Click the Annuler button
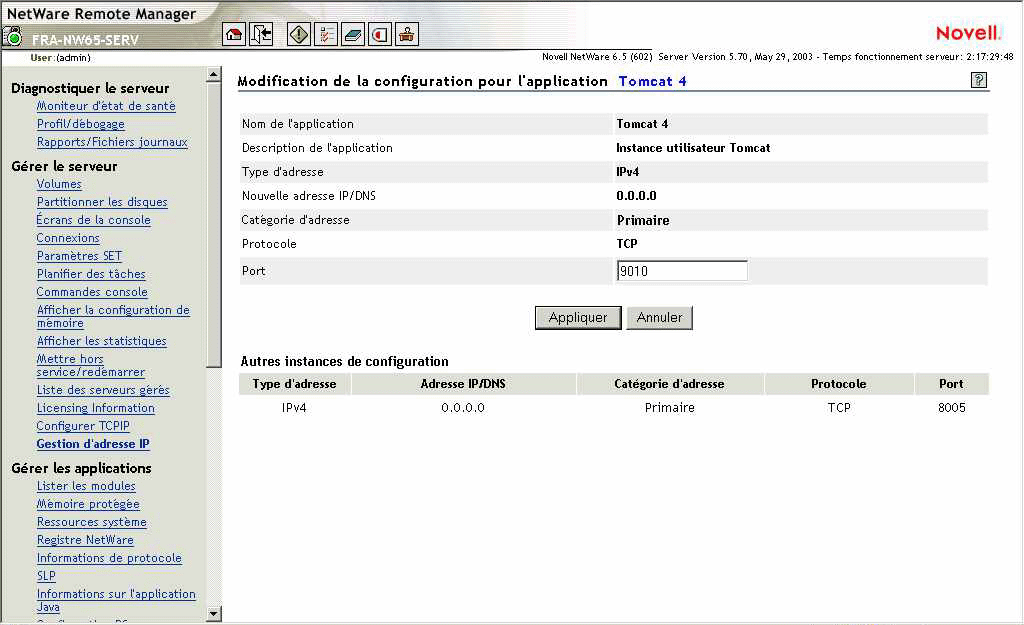1024x625 pixels. [660, 317]
